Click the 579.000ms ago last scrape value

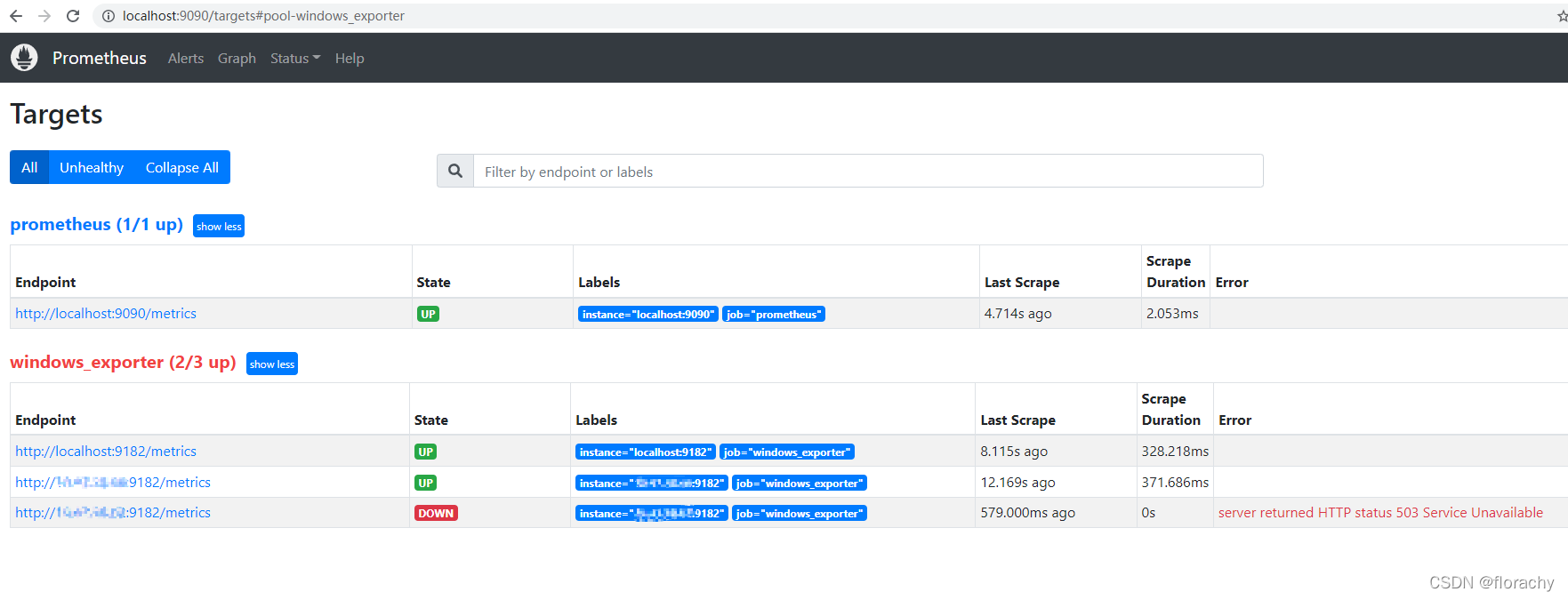pyautogui.click(x=1027, y=512)
